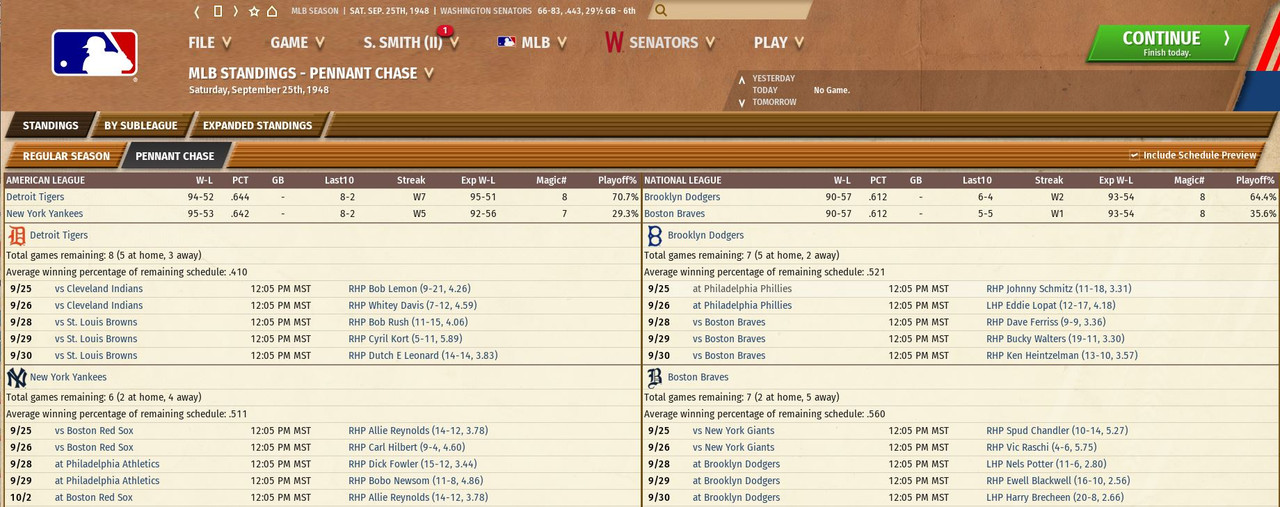Open New York Yankees link in standings table
The height and width of the screenshot is (507, 1280).
click(44, 214)
